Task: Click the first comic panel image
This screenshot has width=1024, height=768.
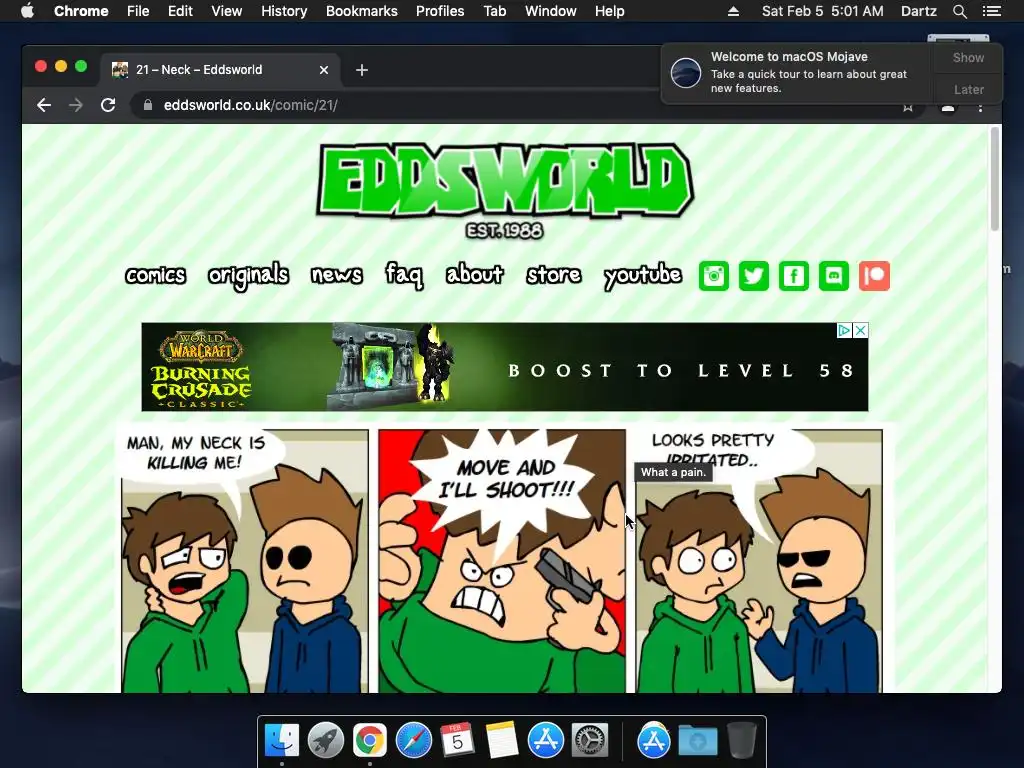Action: (x=245, y=560)
